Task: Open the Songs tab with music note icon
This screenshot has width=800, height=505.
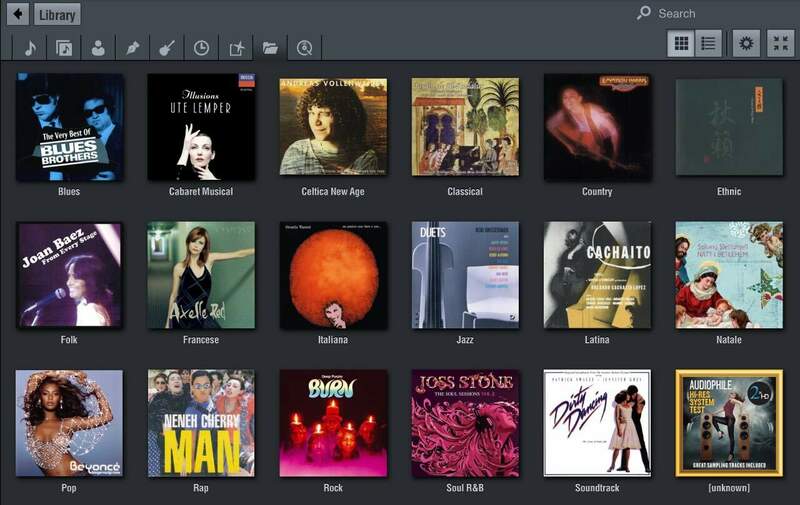Action: 29,47
